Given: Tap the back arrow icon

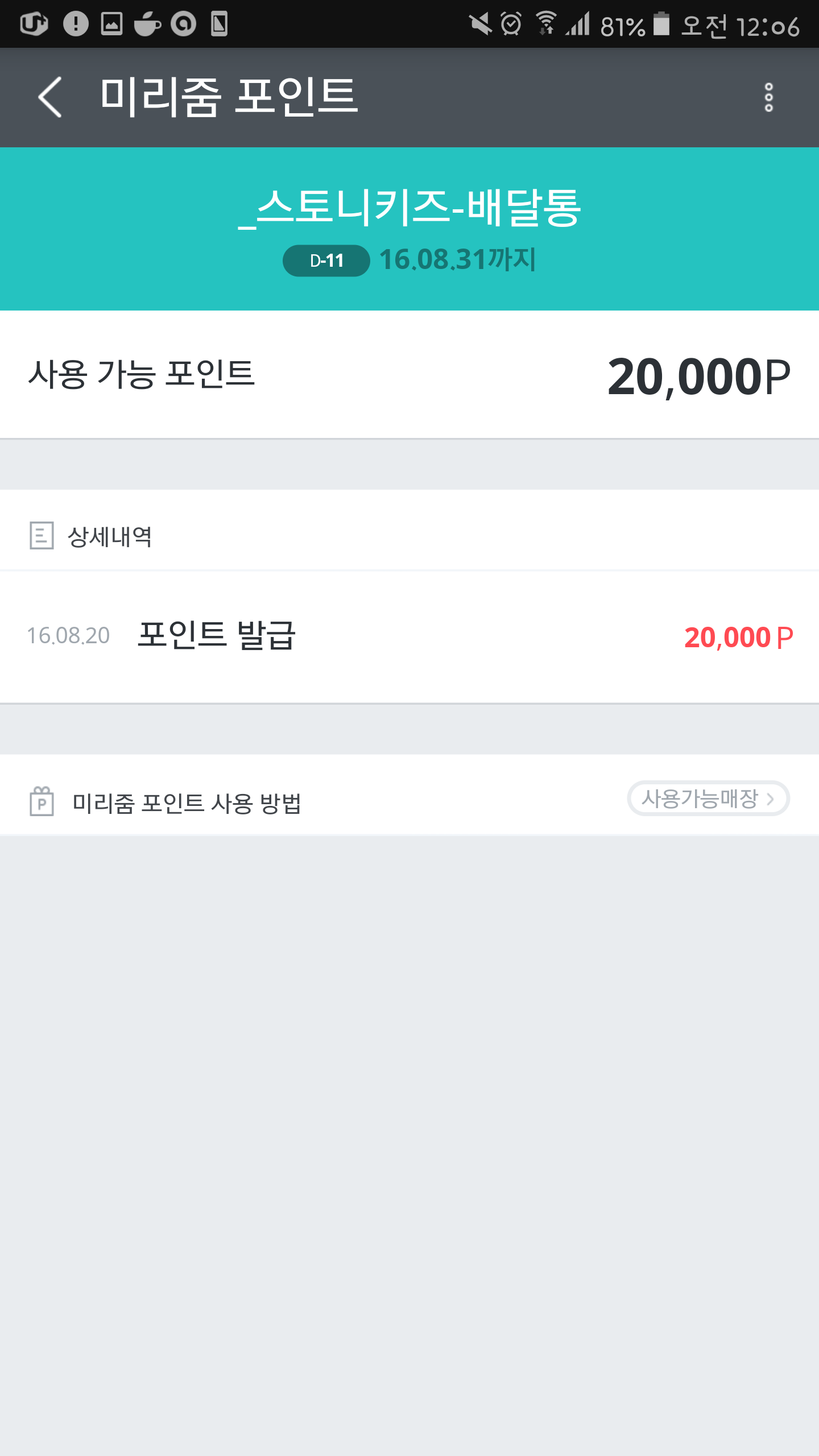Looking at the screenshot, I should (x=50, y=97).
